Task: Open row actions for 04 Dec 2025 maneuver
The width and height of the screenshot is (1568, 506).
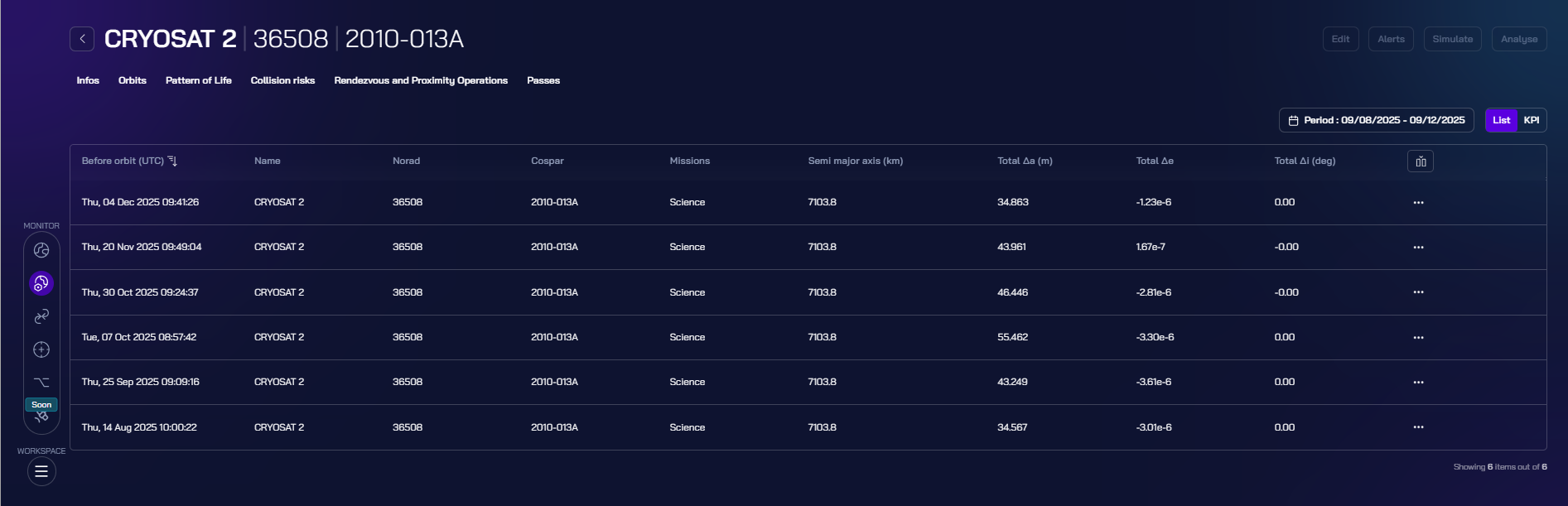Action: 1418,203
